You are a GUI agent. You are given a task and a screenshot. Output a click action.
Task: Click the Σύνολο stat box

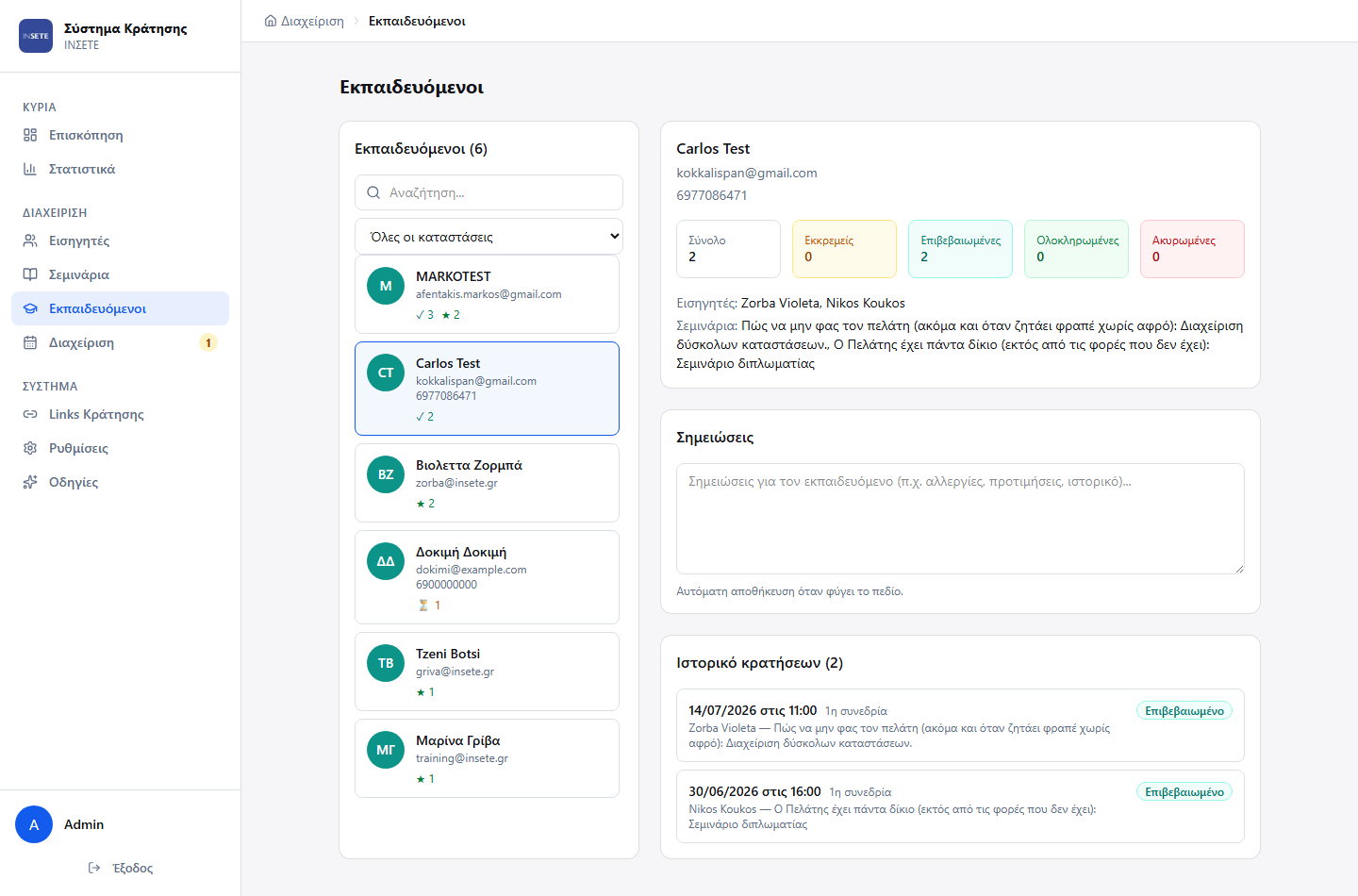729,249
